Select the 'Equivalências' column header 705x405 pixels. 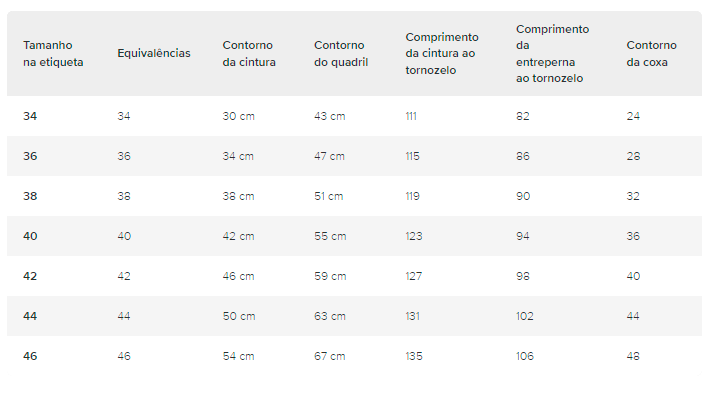coord(154,53)
